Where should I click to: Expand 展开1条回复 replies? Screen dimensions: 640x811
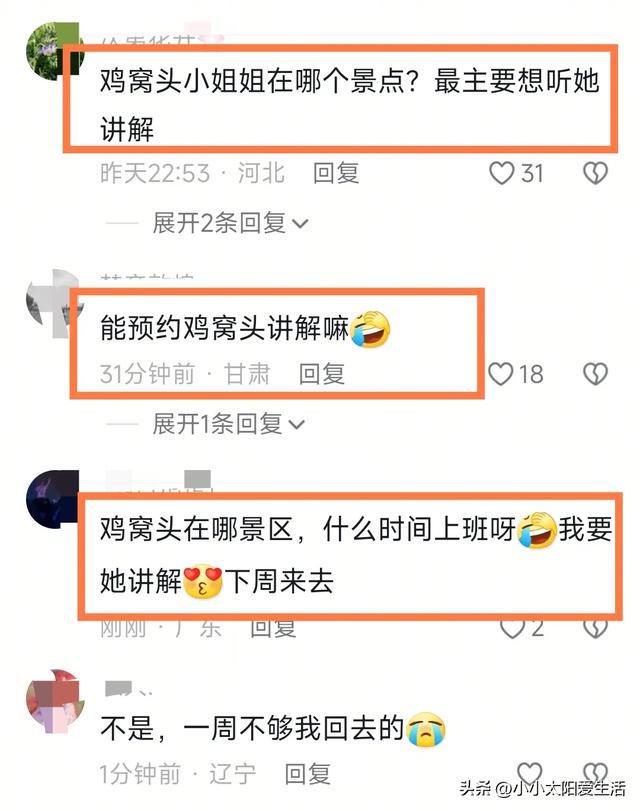pyautogui.click(x=228, y=424)
